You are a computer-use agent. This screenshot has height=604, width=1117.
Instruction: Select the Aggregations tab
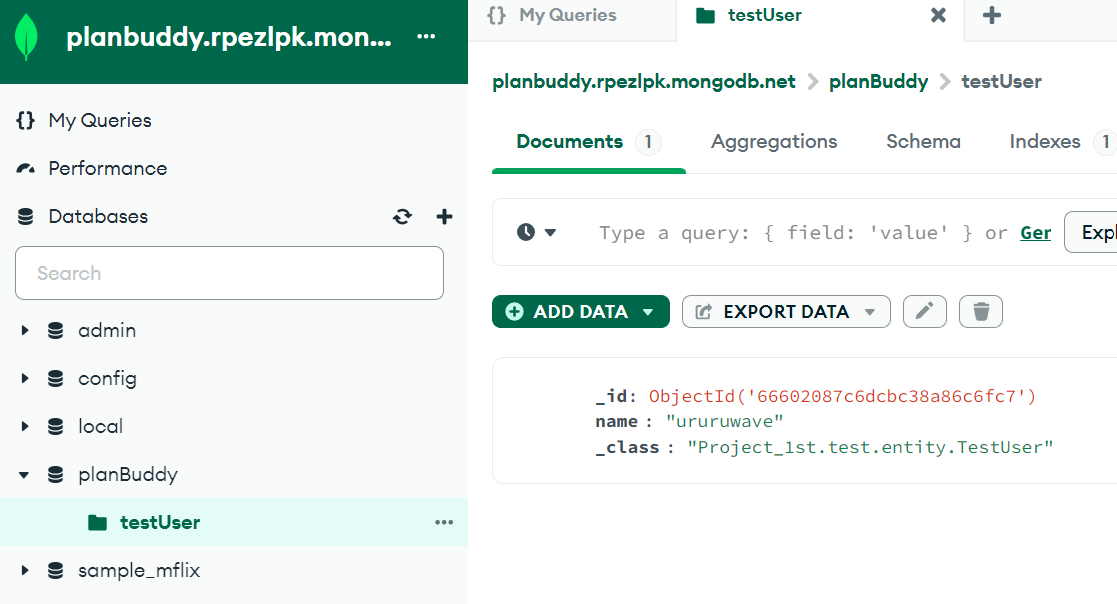click(774, 142)
